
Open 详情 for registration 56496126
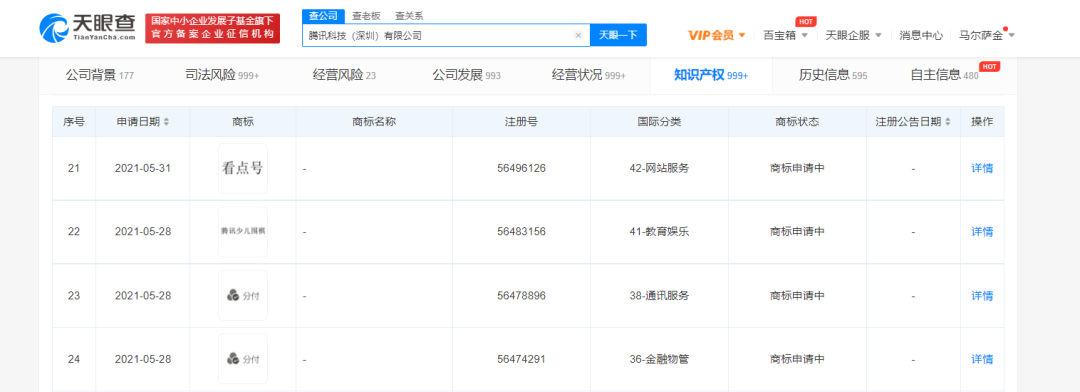[982, 168]
